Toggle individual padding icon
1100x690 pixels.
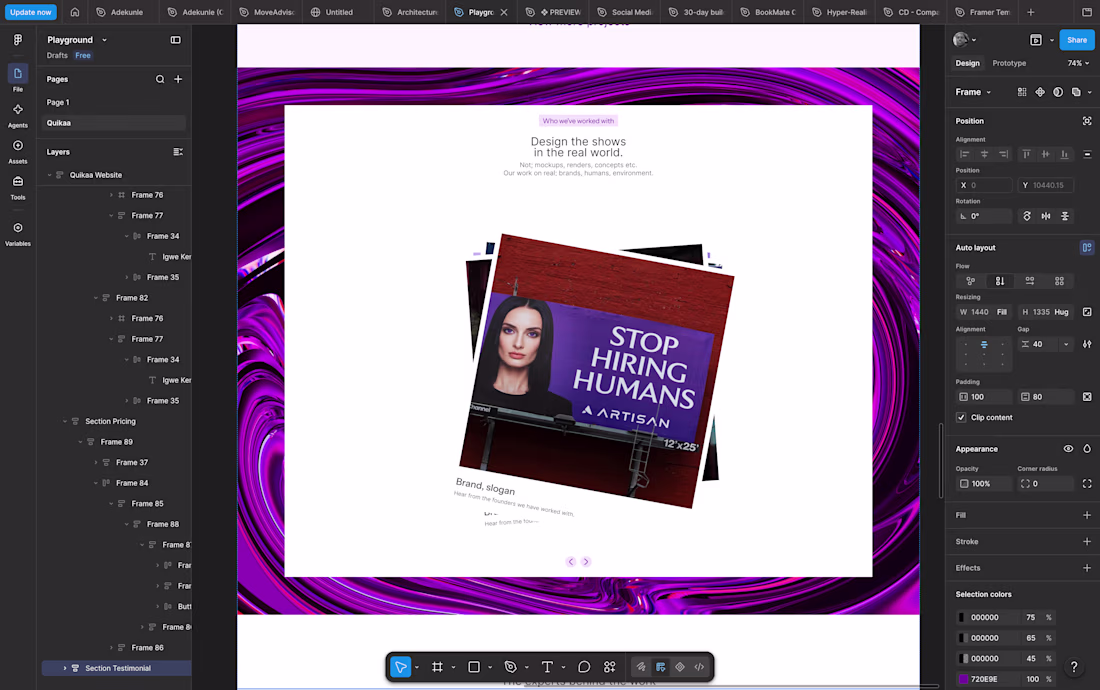tap(1087, 397)
